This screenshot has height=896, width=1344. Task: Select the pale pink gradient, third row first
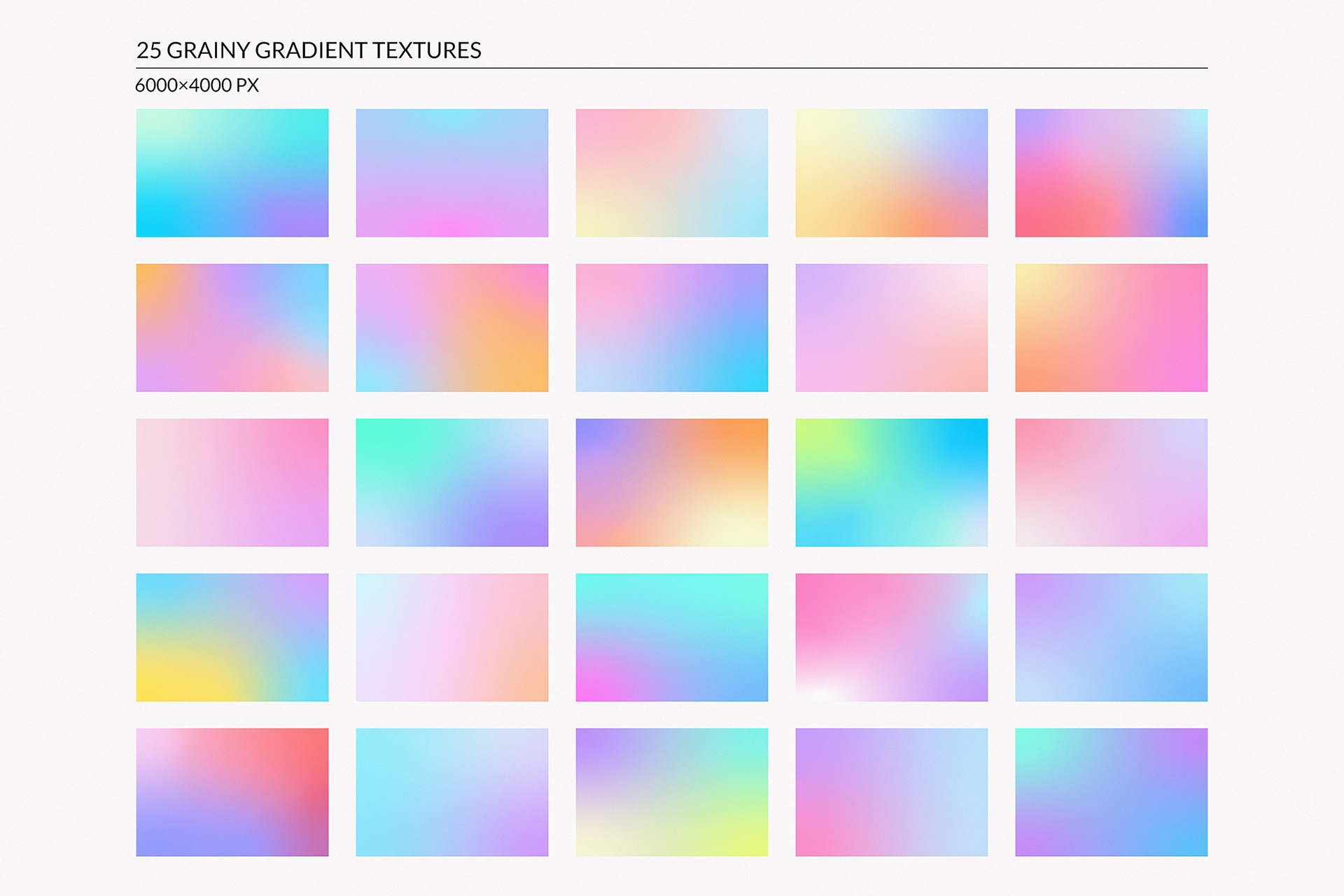coord(232,482)
